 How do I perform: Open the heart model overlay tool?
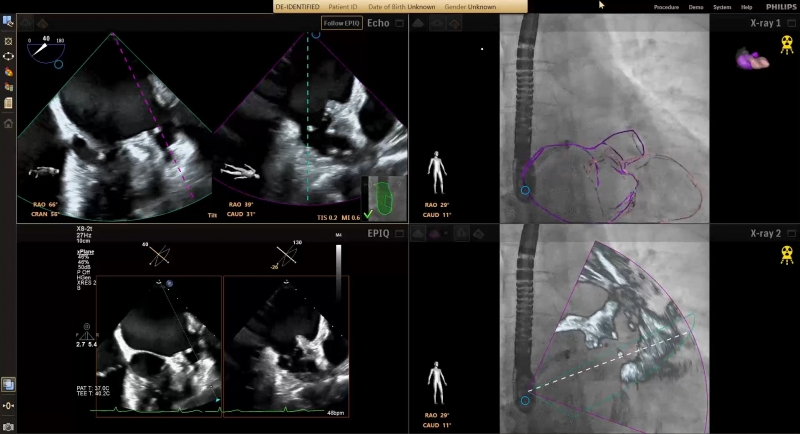8,72
